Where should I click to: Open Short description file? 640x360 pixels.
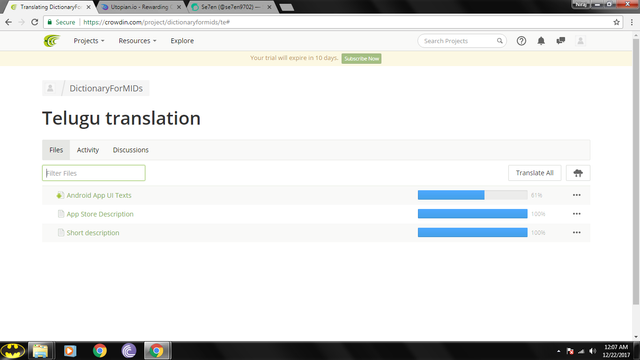click(93, 233)
